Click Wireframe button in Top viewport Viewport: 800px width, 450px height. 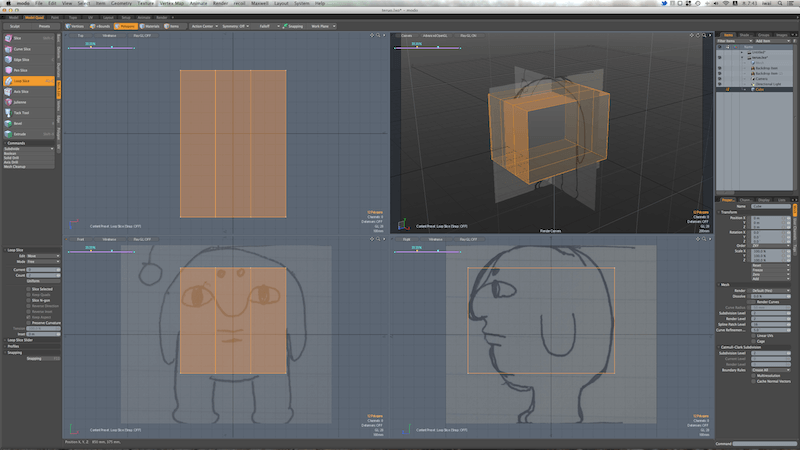click(x=109, y=36)
